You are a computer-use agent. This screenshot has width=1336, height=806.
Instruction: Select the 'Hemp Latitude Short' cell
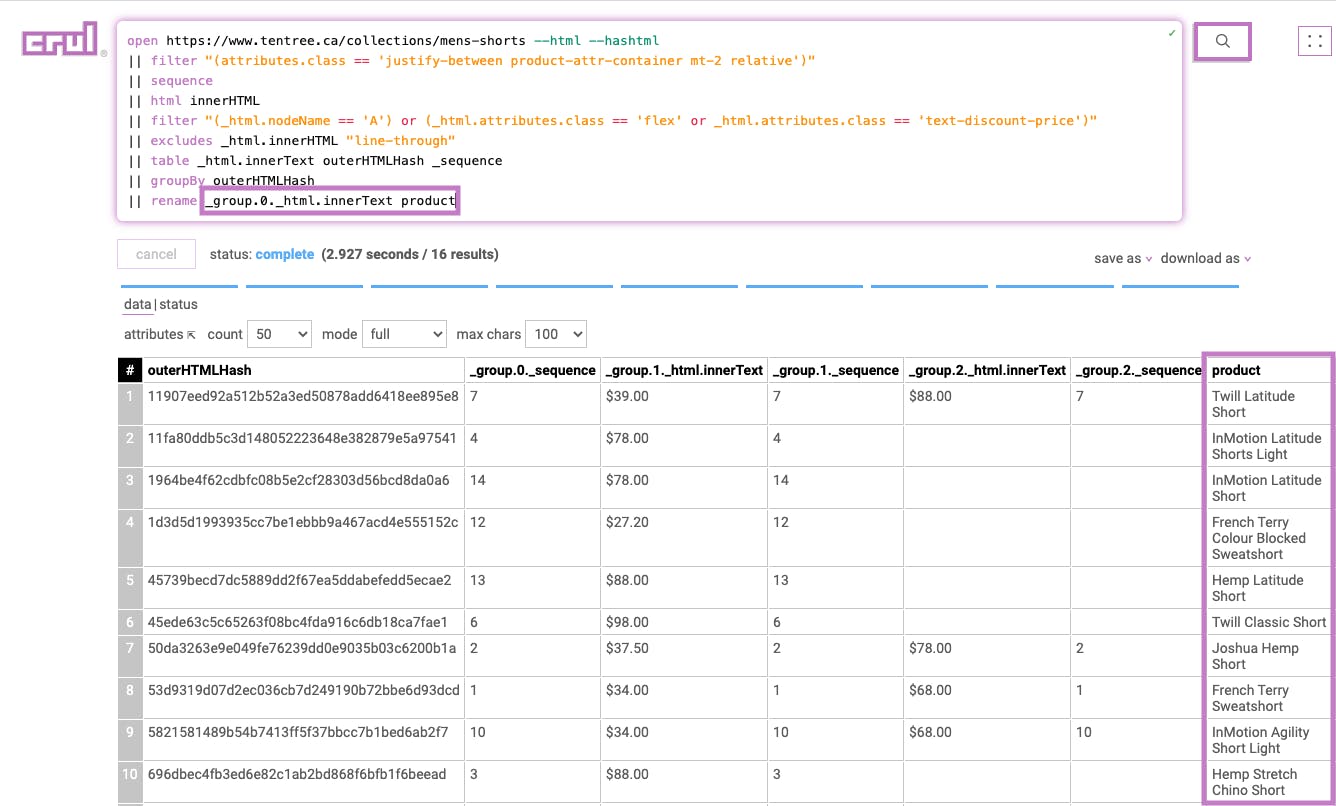pyautogui.click(x=1269, y=588)
